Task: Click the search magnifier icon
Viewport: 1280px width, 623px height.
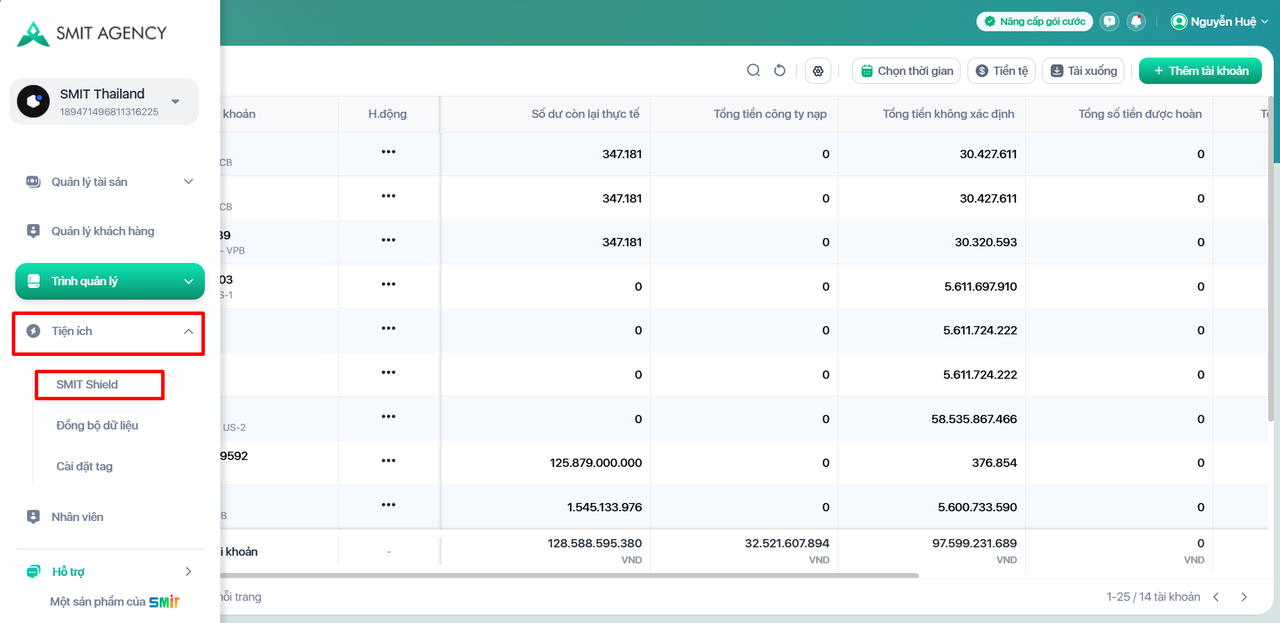Action: click(x=754, y=70)
